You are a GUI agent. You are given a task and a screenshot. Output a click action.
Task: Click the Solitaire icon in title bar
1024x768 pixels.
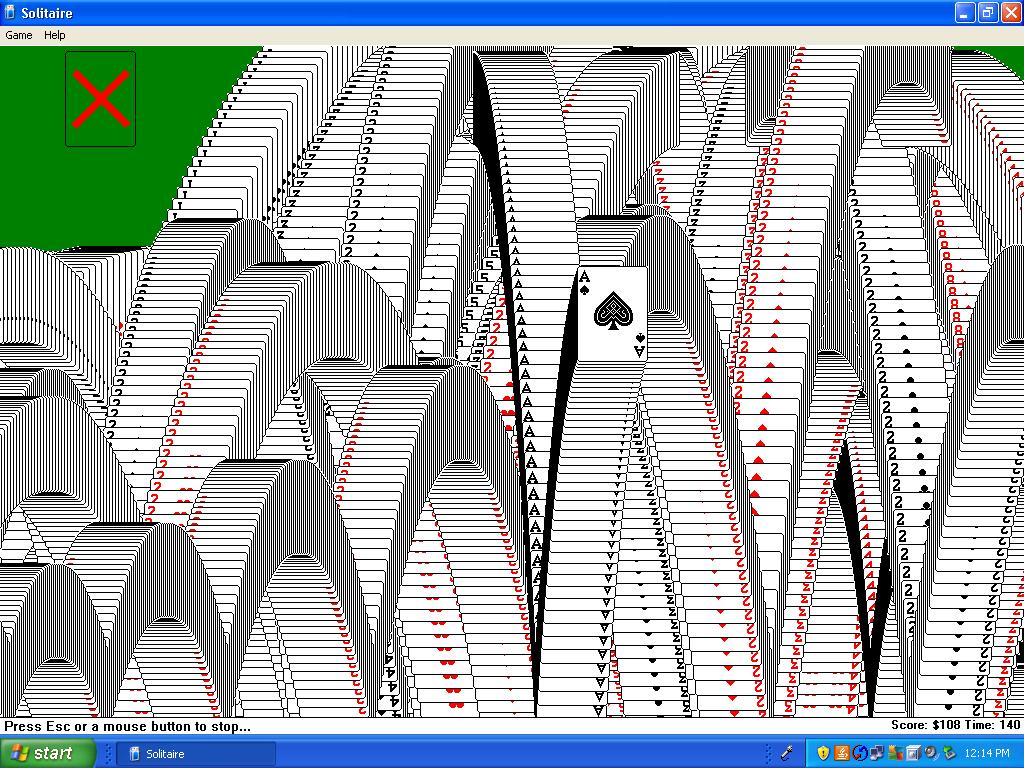(10, 12)
